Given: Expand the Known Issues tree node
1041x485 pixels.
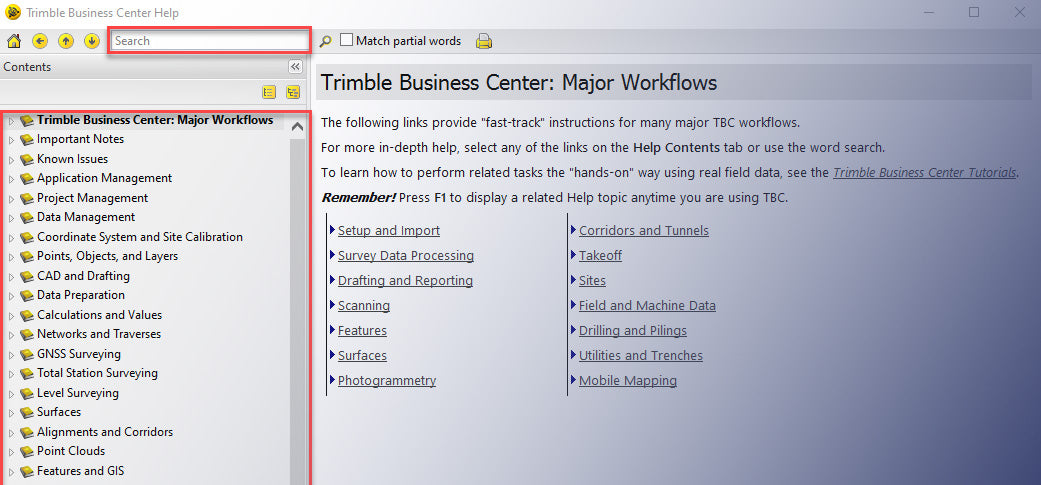Looking at the screenshot, I should [x=11, y=159].
